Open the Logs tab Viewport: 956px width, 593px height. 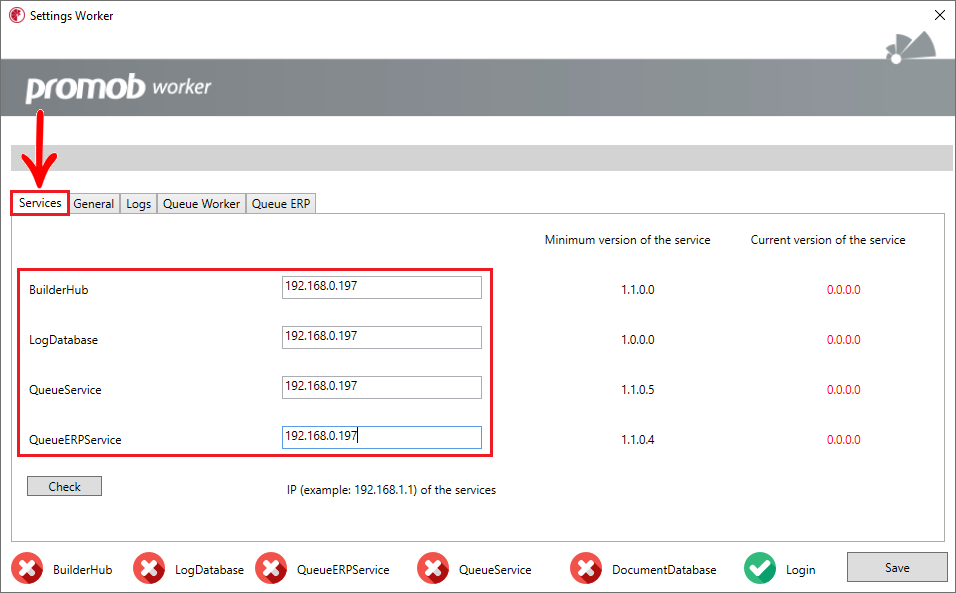pos(138,204)
